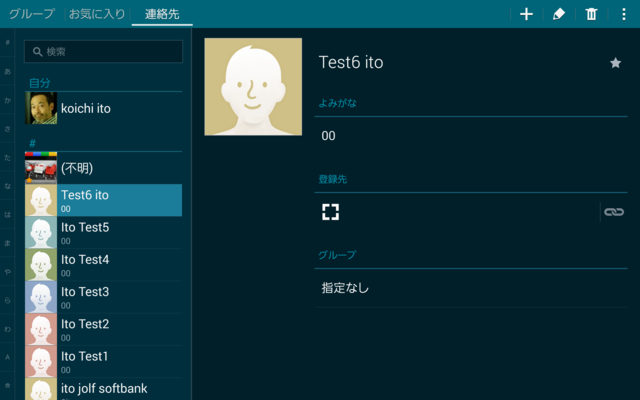Screen dimensions: 640x400
Task: Tap the link contacts chain icon
Action: click(613, 212)
